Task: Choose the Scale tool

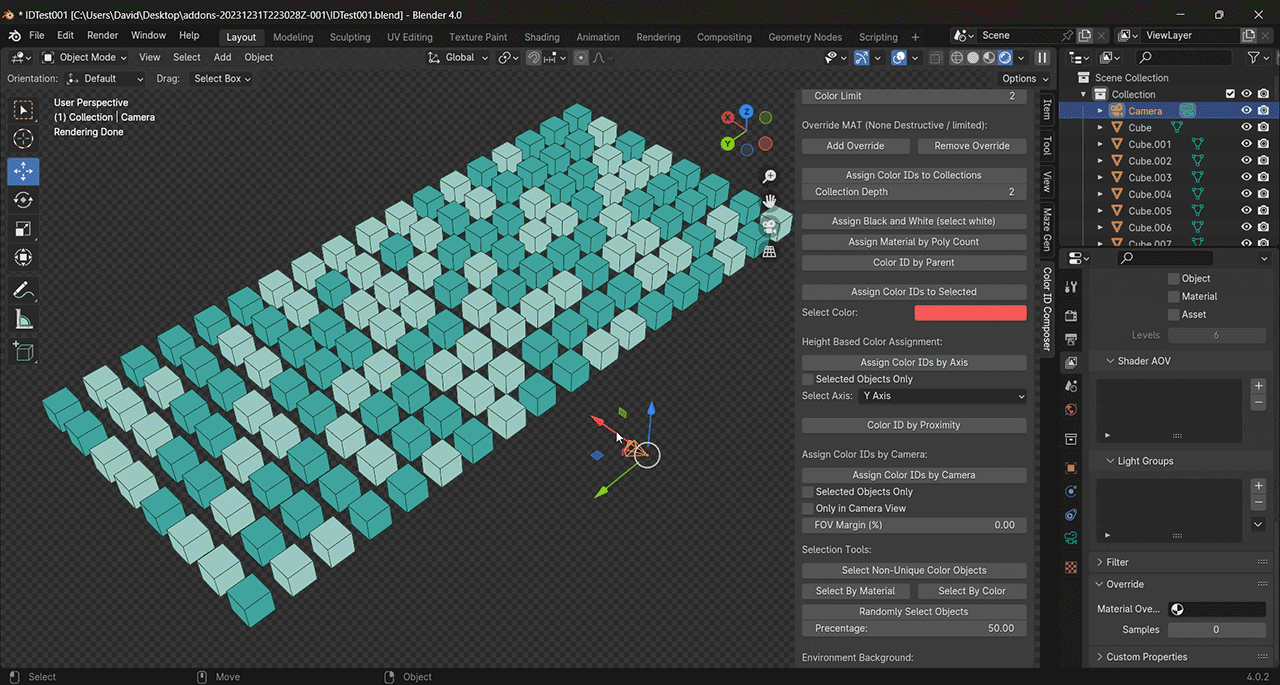Action: 23,229
